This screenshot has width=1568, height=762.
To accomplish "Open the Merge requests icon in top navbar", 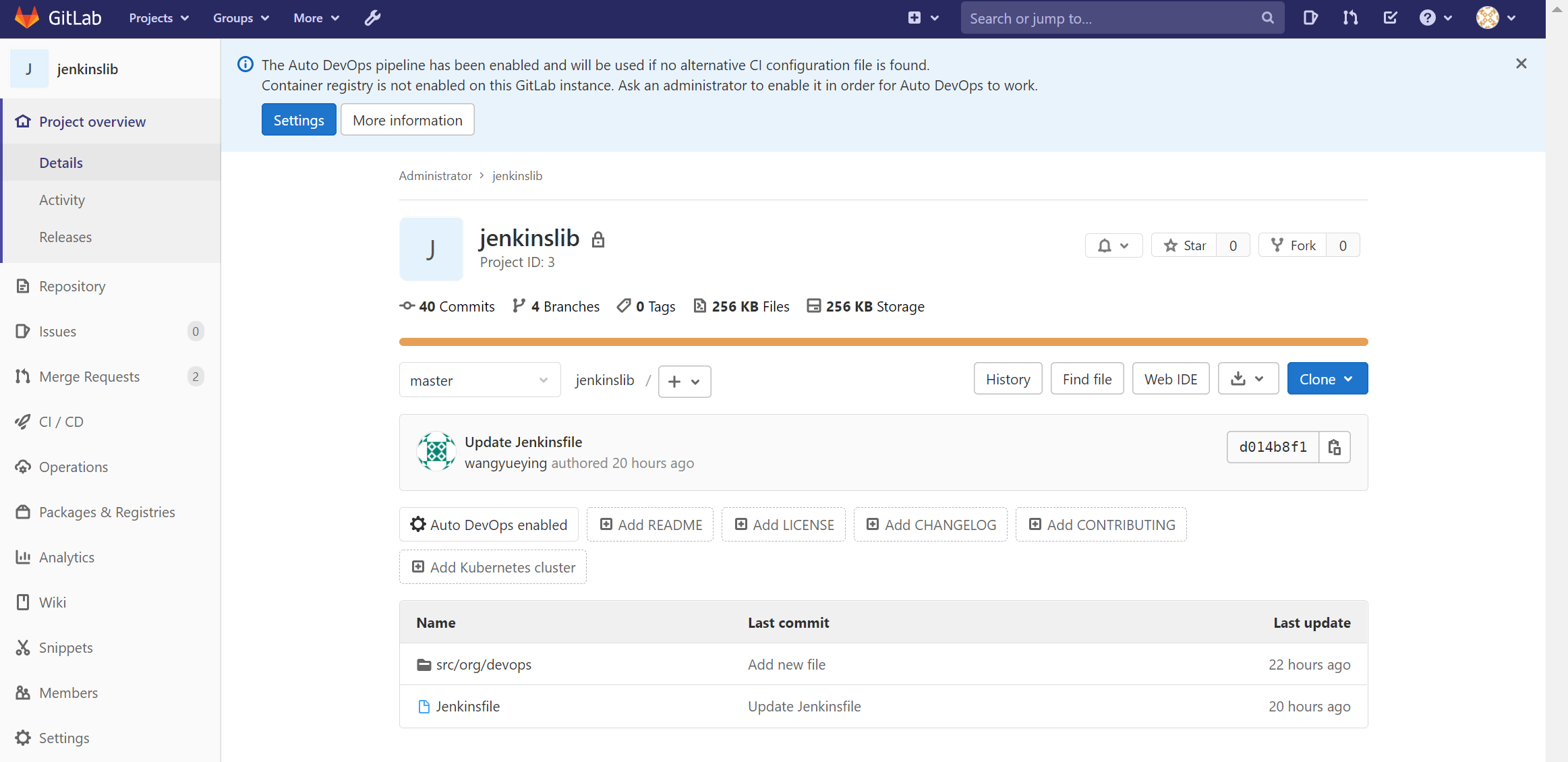I will coord(1350,18).
